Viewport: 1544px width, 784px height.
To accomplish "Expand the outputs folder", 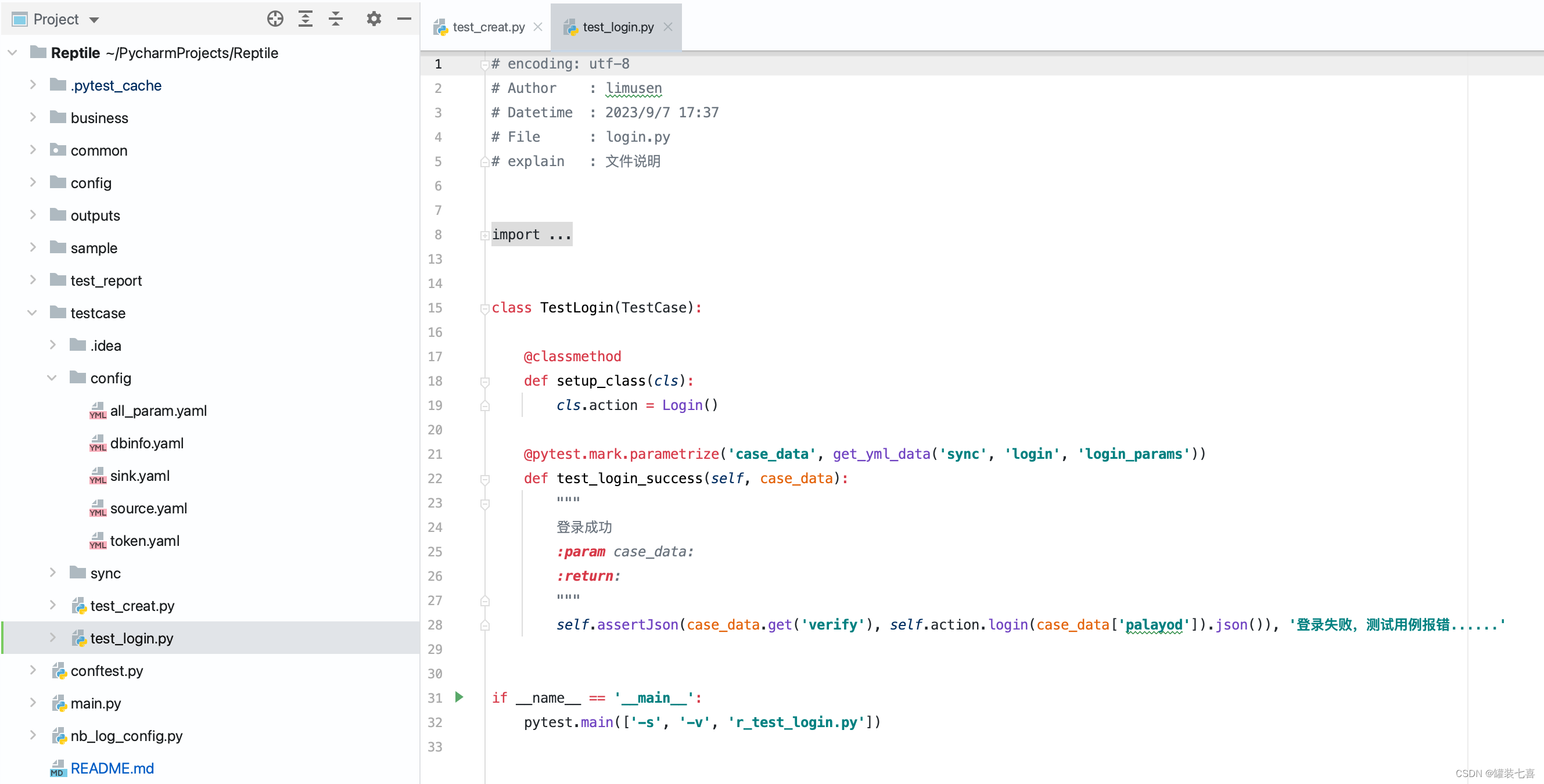I will 33,215.
